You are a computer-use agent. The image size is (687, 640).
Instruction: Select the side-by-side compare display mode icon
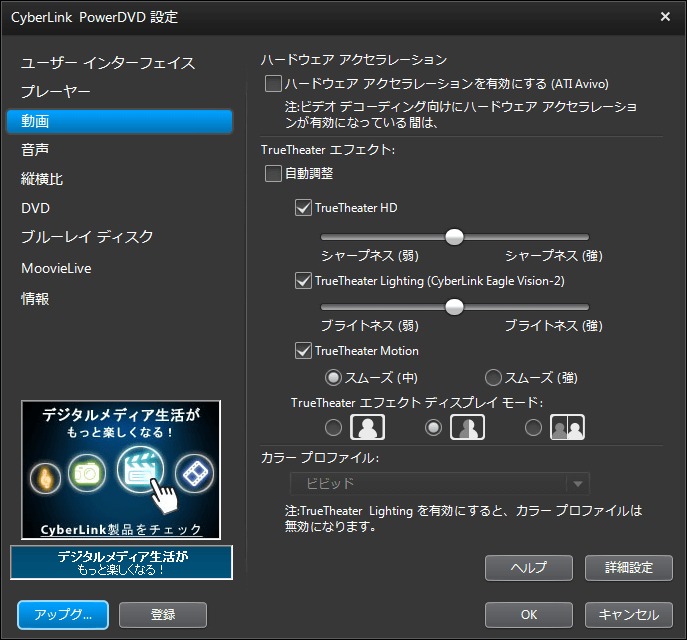click(567, 427)
